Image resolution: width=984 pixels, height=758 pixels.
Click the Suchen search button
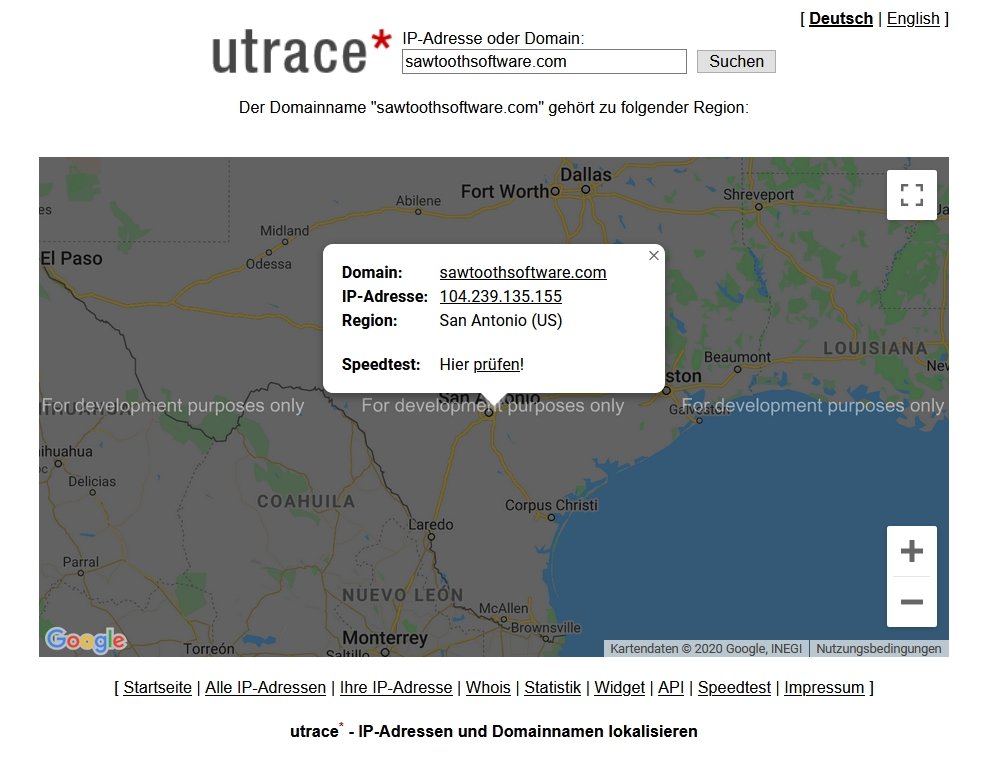tap(736, 61)
